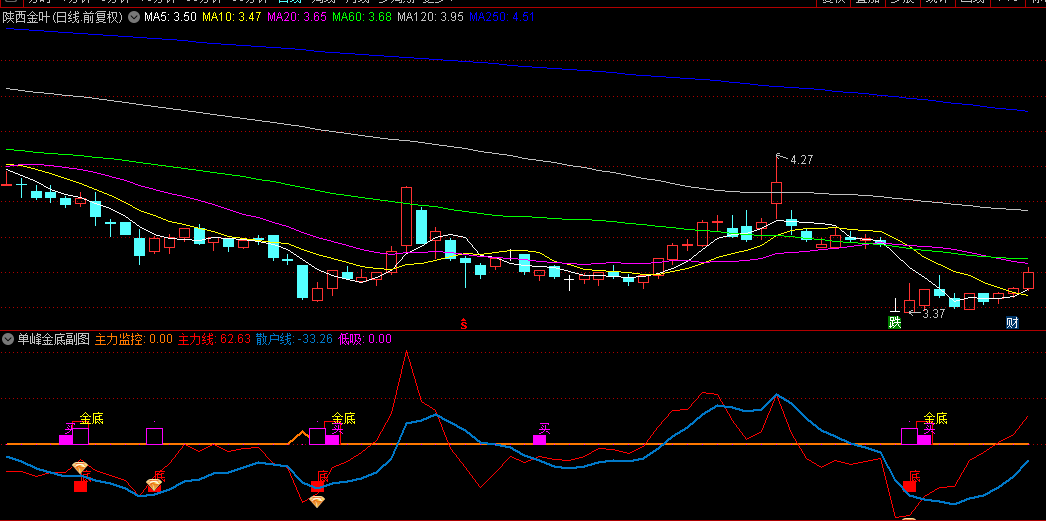Click the 3.37 low price label
1046x521 pixels.
pyautogui.click(x=933, y=314)
